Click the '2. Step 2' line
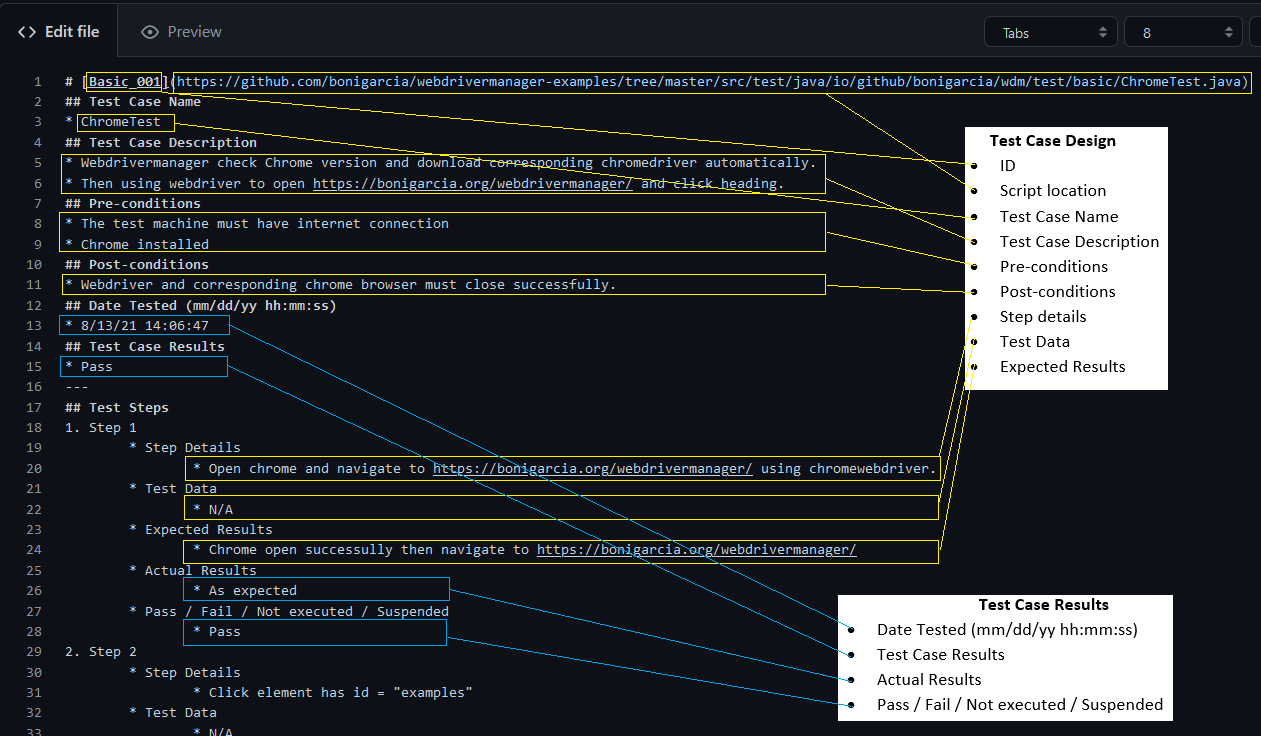Viewport: 1261px width, 736px height. [101, 651]
